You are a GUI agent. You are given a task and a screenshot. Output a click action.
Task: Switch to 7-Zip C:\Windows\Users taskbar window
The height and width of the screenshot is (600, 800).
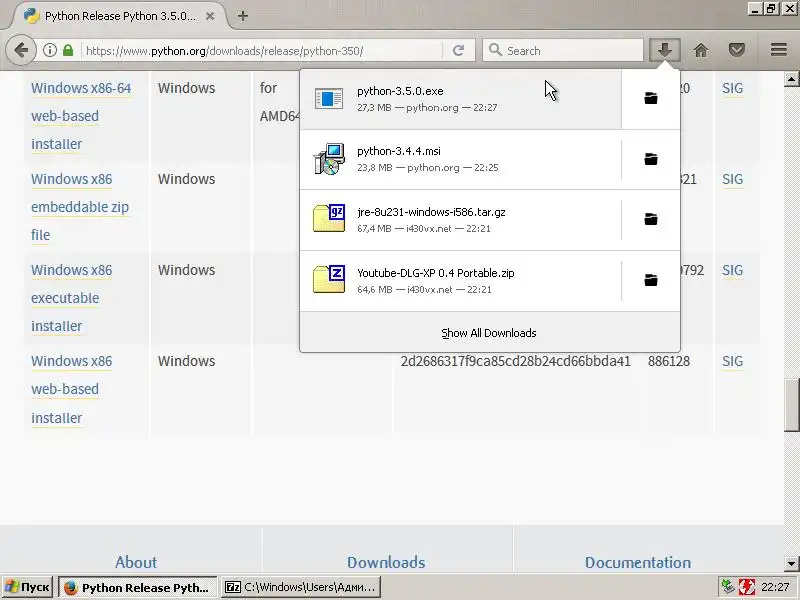(301, 587)
